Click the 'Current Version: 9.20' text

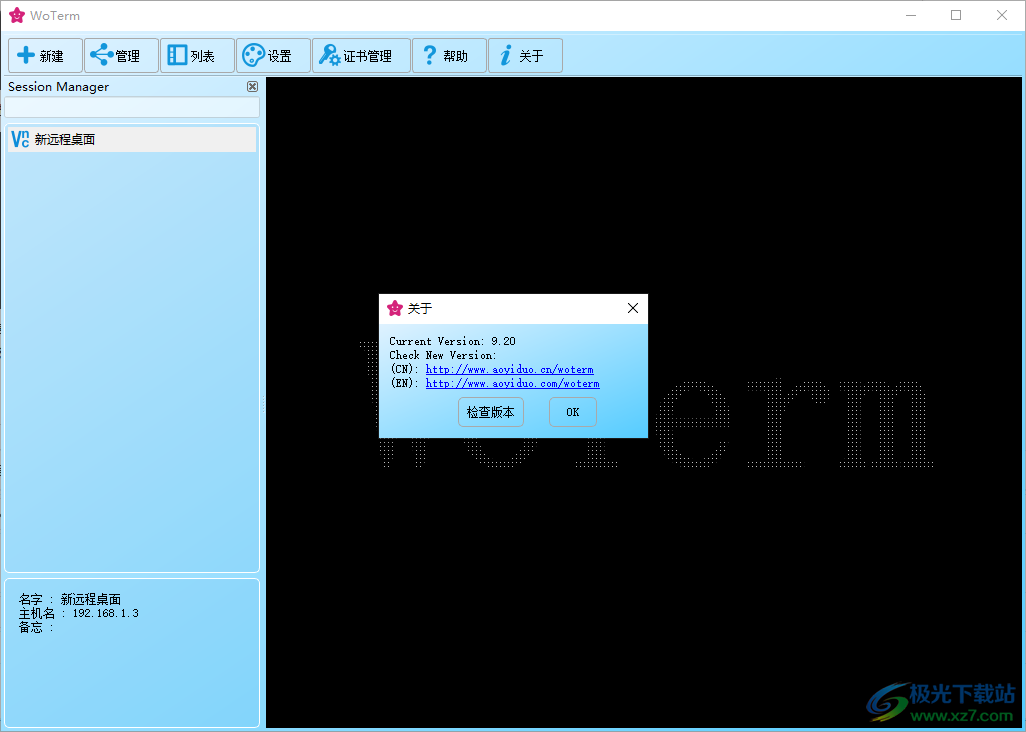pos(452,341)
